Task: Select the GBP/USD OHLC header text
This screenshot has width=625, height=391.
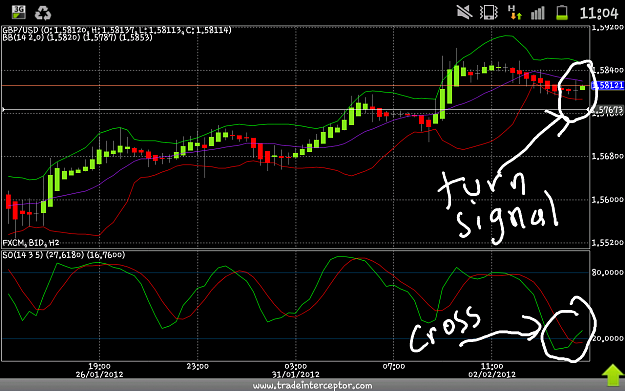Action: coord(117,30)
